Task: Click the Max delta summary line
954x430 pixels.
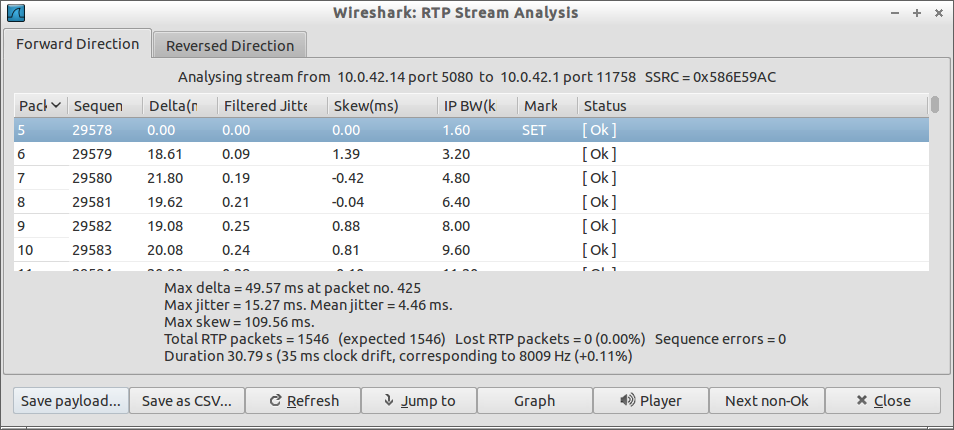Action: (x=292, y=288)
